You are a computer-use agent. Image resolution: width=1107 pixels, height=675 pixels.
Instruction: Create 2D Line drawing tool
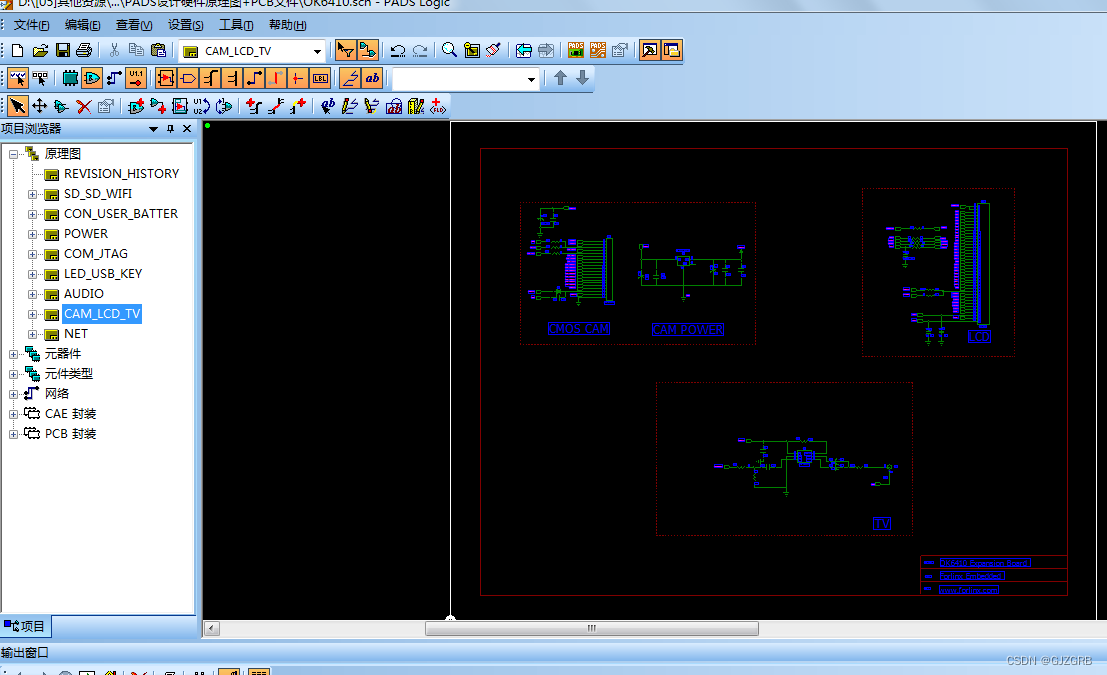pyautogui.click(x=349, y=106)
